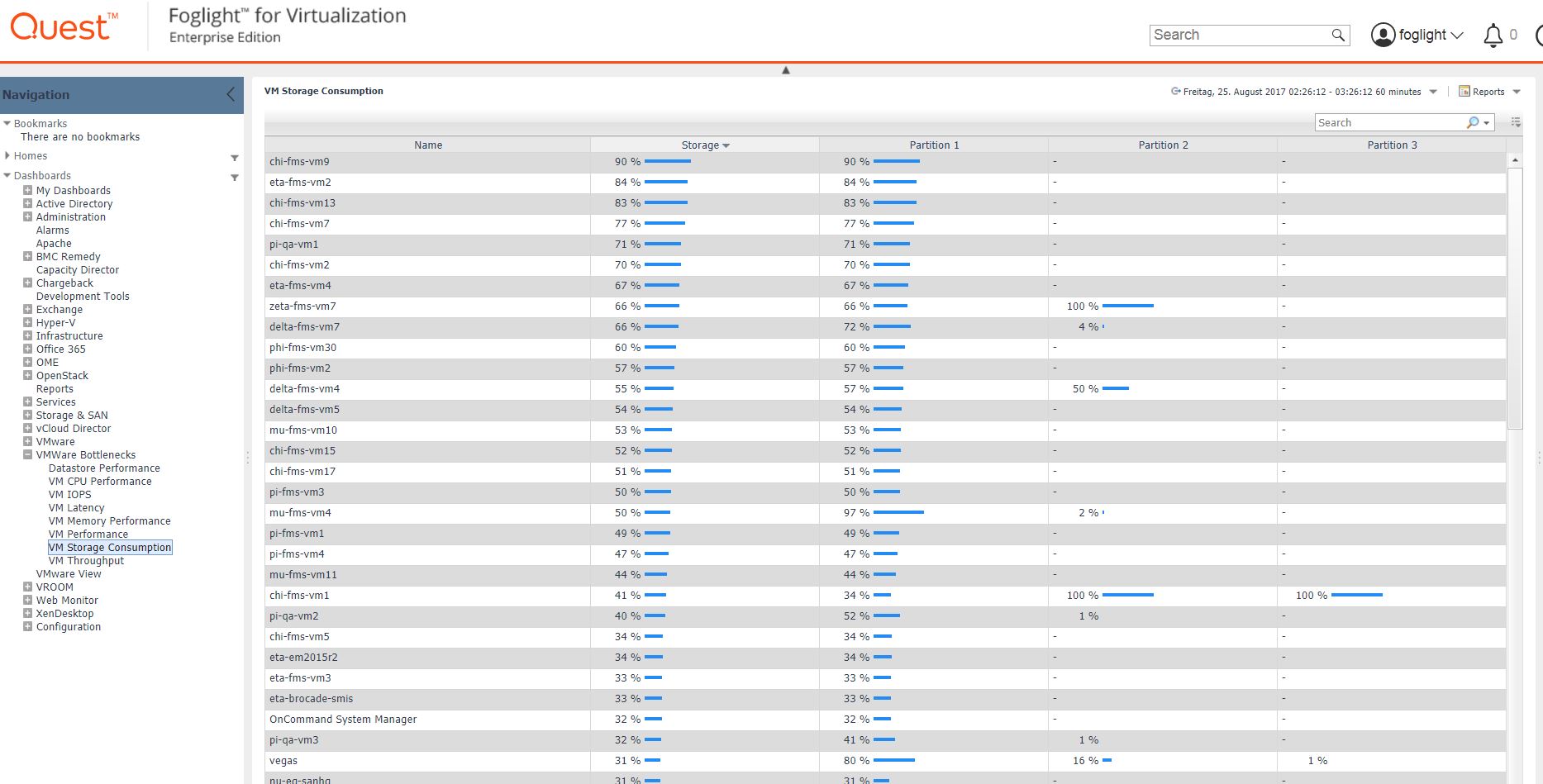
Task: Open the notifications bell icon
Action: [1493, 36]
